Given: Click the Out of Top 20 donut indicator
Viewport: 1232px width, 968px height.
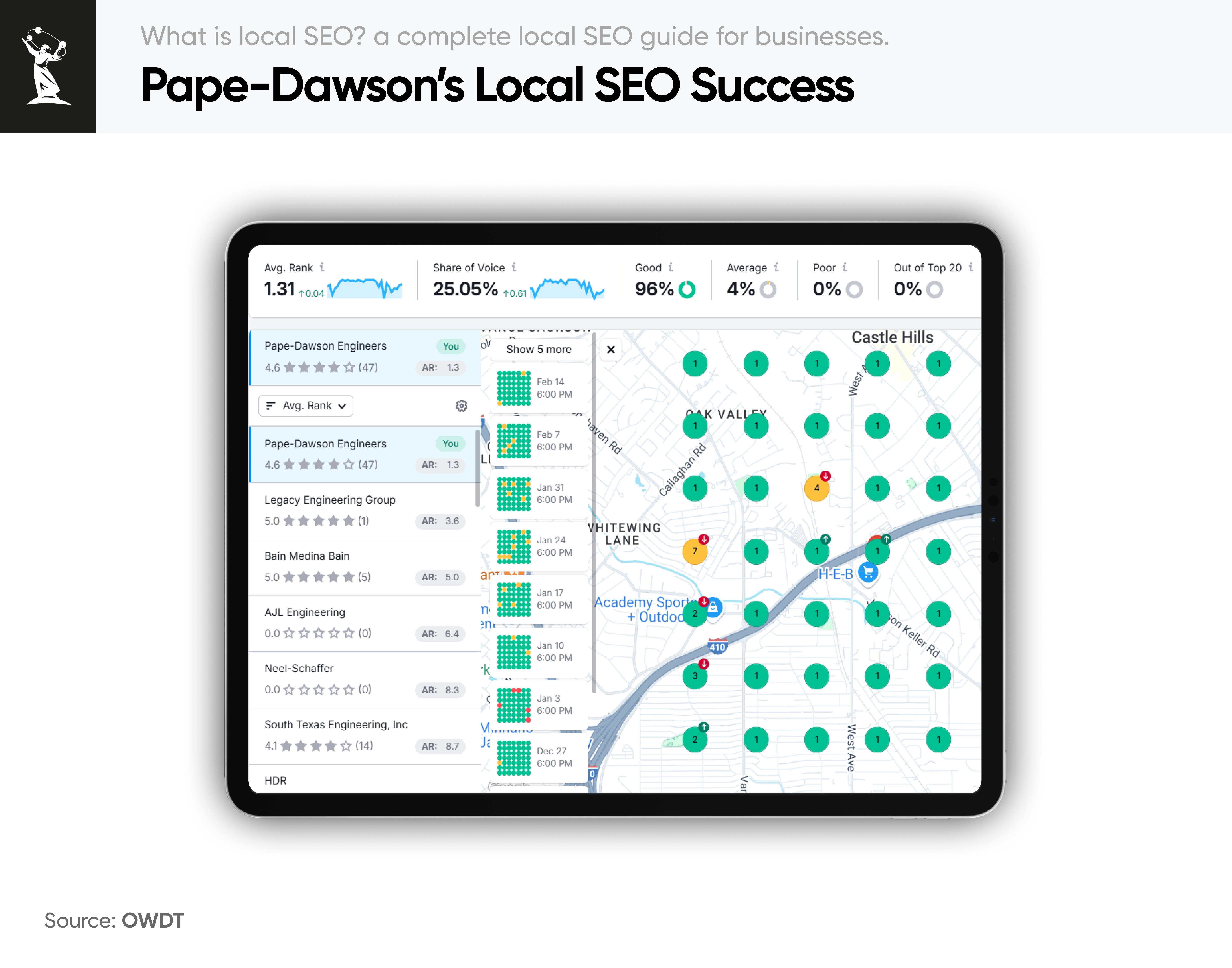Looking at the screenshot, I should pos(935,290).
